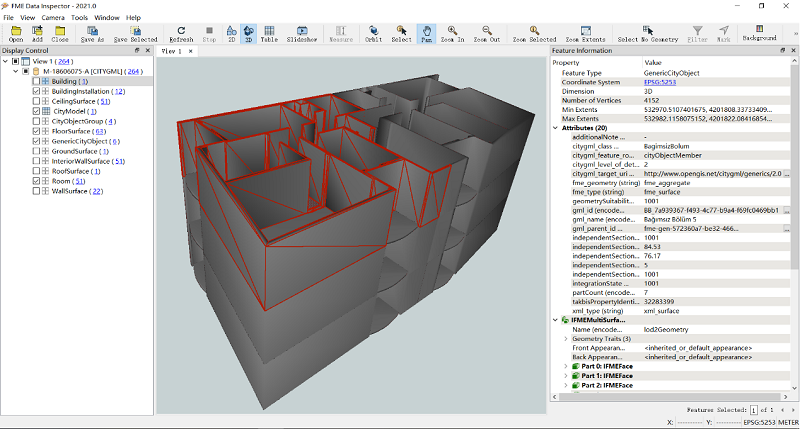The image size is (800, 429).
Task: Open the Background map tool
Action: 759,33
